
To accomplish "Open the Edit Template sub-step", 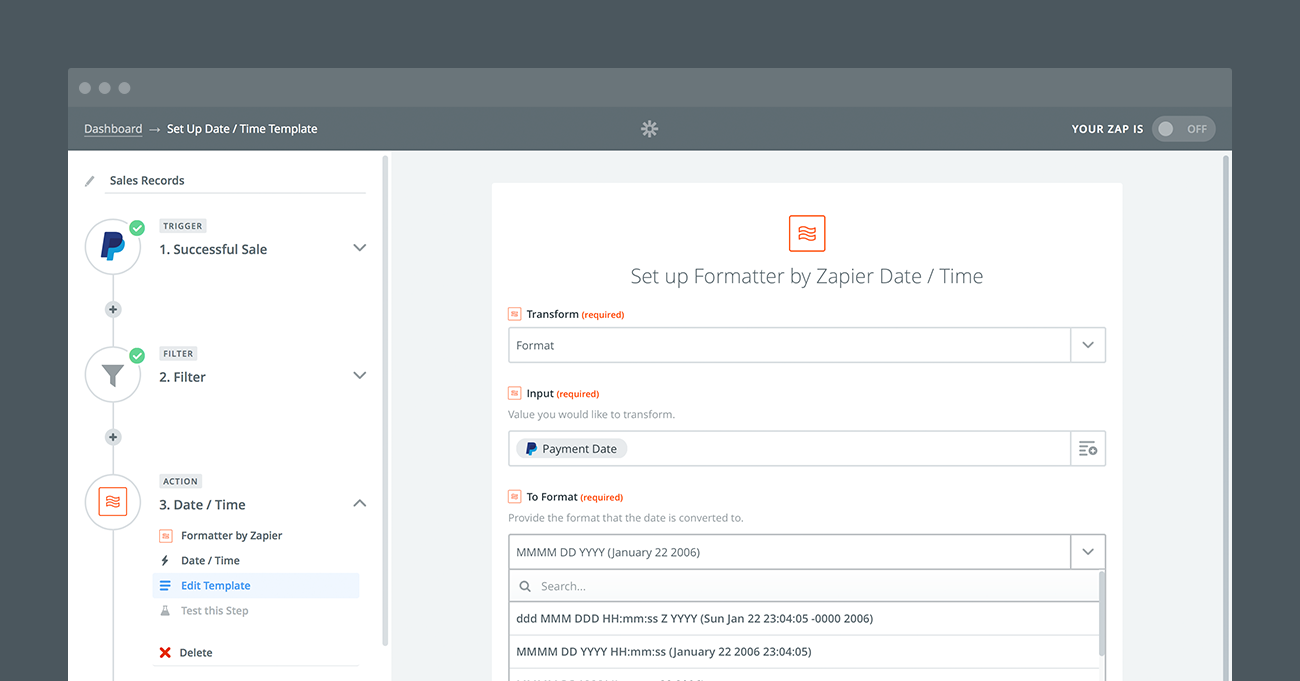I will pos(256,586).
